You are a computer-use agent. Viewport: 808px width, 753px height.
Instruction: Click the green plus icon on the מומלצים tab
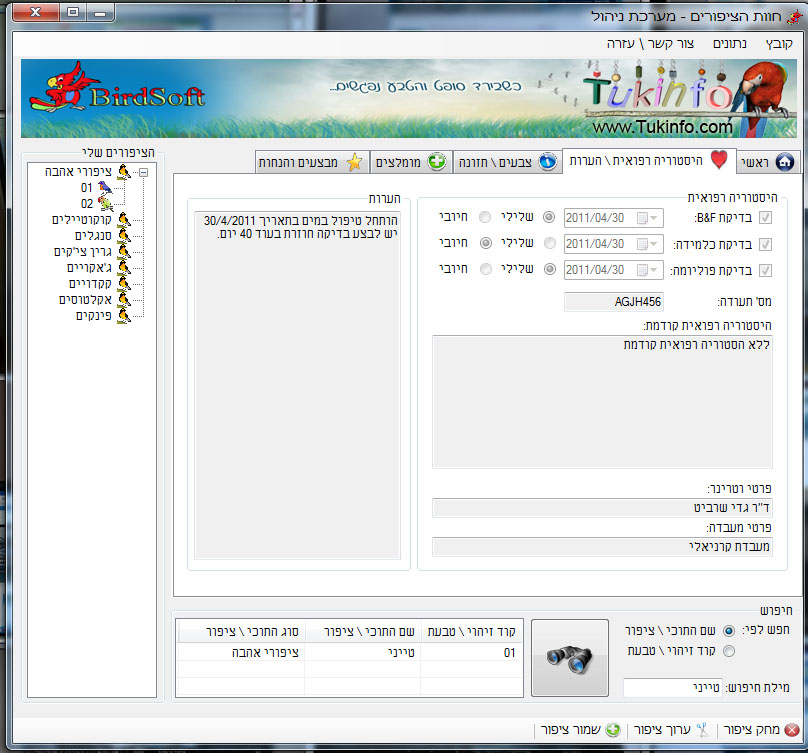[x=436, y=162]
